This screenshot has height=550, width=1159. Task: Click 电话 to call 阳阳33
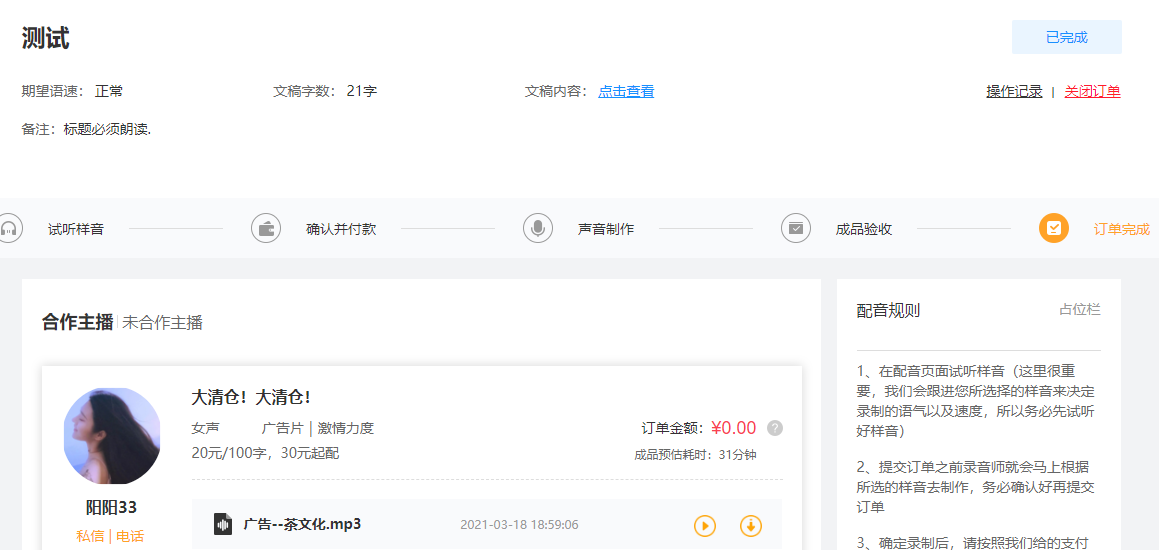click(130, 536)
